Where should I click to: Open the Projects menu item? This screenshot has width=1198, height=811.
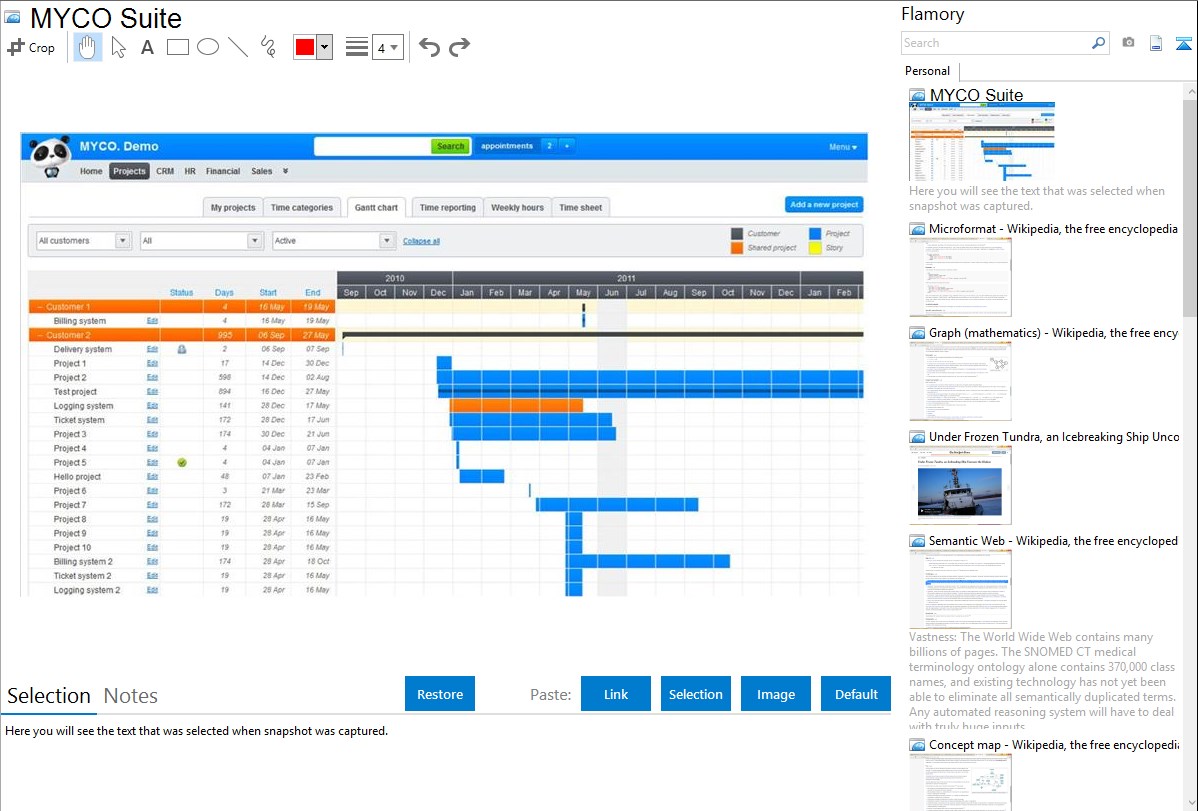(x=129, y=171)
